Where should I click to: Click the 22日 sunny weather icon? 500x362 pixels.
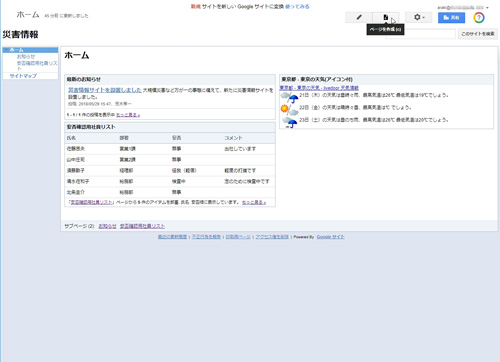pos(289,110)
